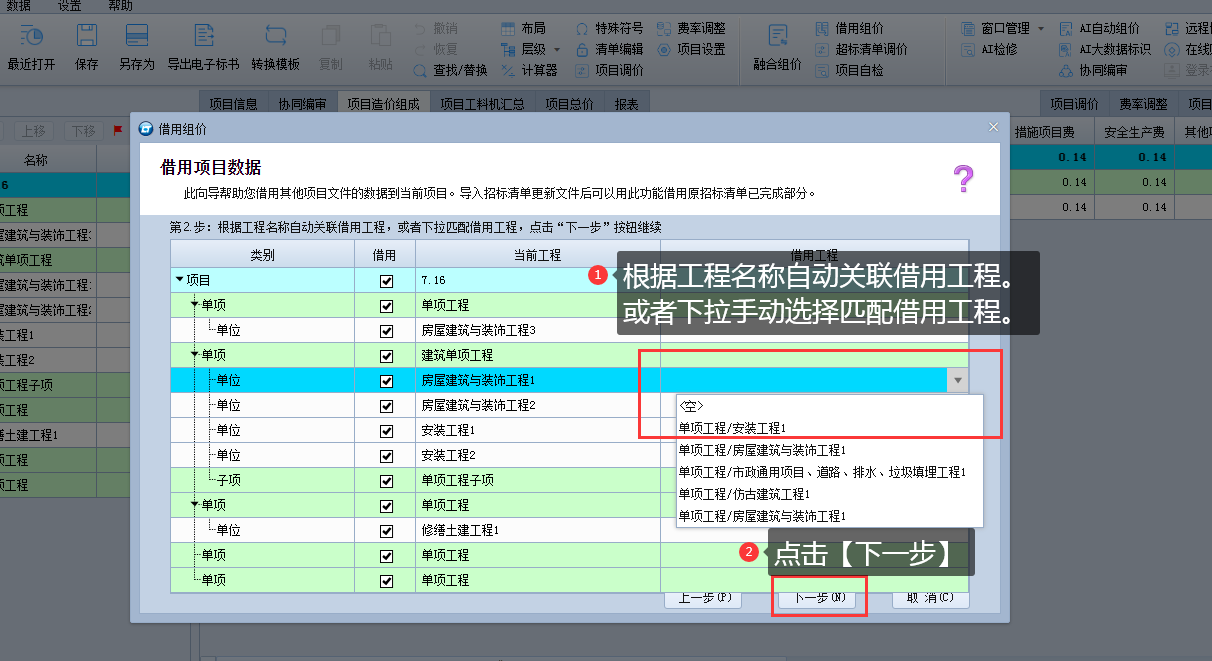Click 撤销 undo in the toolbar
Image resolution: width=1212 pixels, height=661 pixels.
435,28
